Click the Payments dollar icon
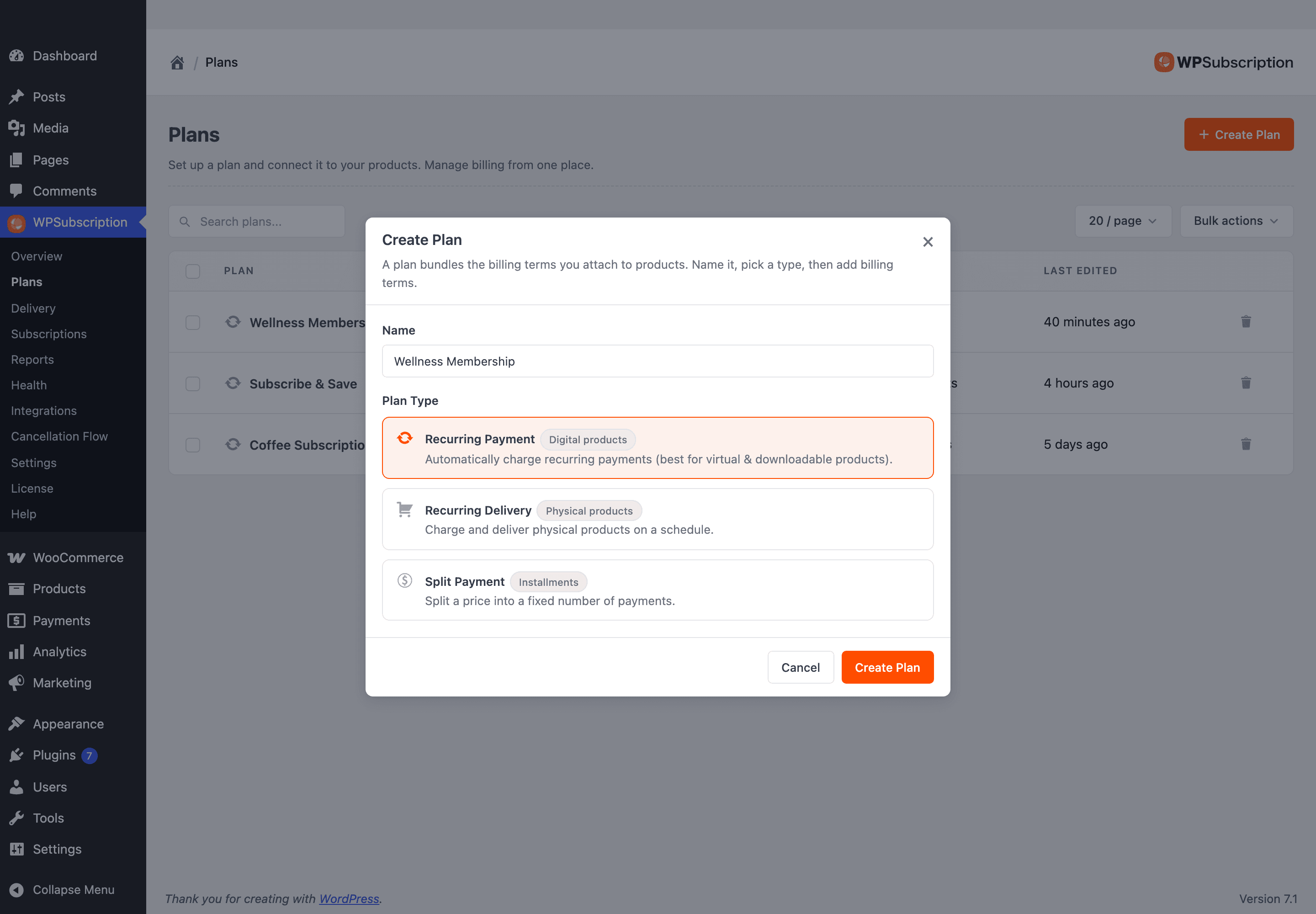1316x914 pixels. (x=16, y=620)
